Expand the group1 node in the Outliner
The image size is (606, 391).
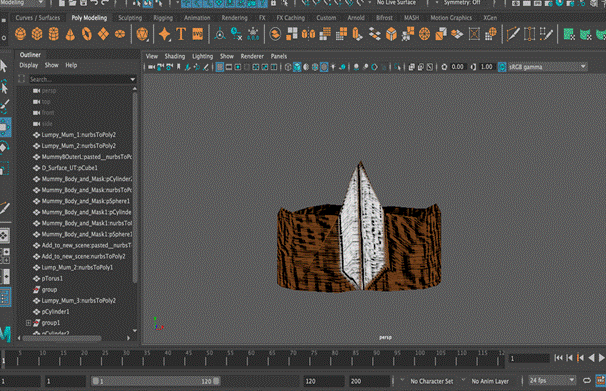[x=28, y=323]
